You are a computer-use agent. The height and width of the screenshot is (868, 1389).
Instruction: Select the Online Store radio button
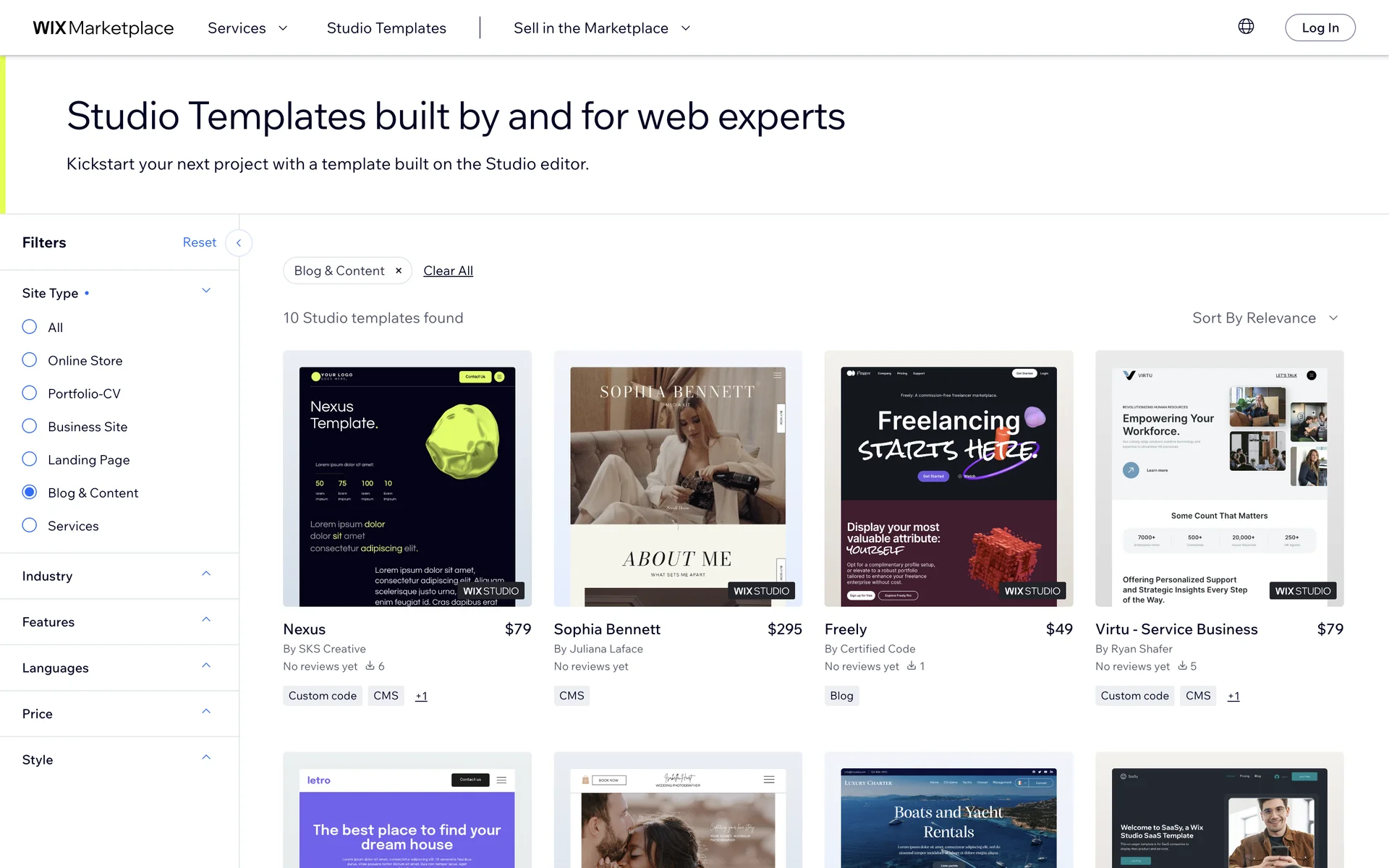pos(30,360)
